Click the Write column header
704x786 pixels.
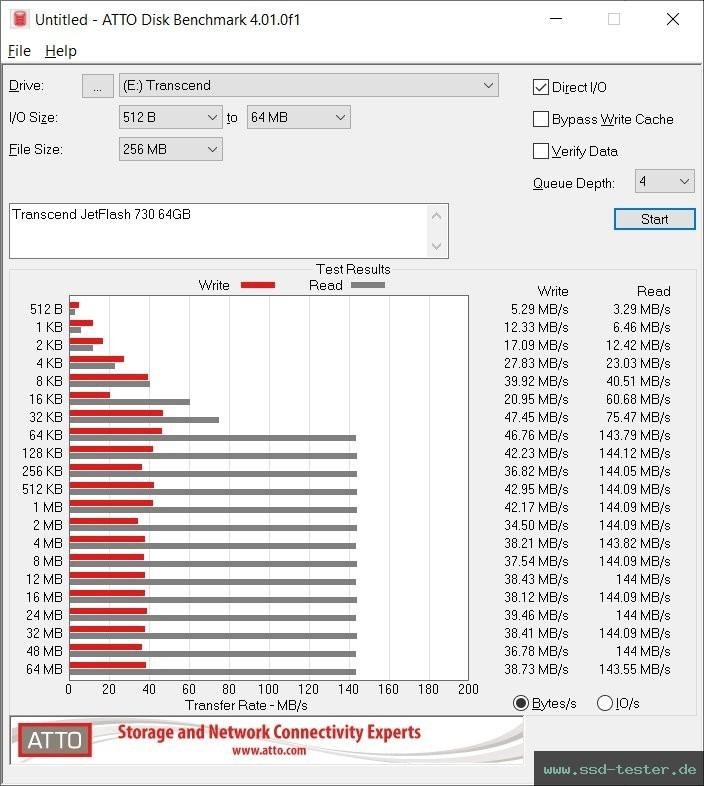(553, 291)
